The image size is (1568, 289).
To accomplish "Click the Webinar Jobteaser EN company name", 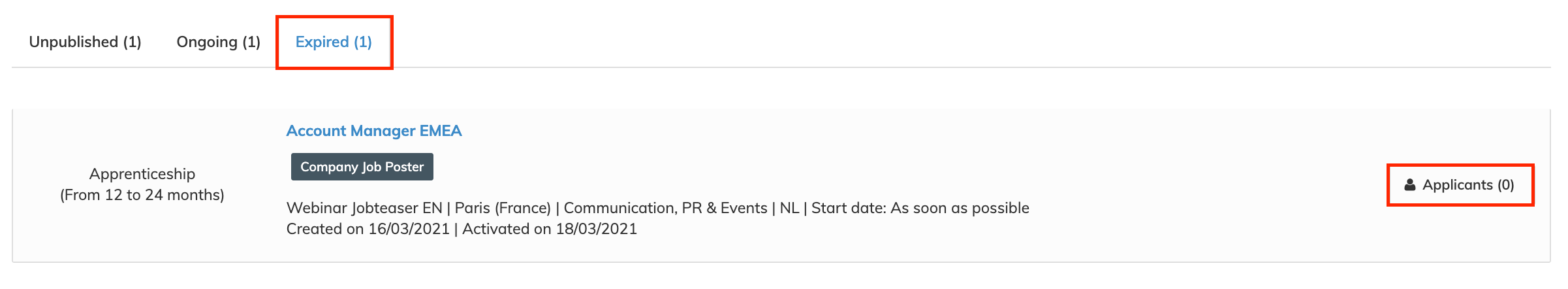I will pos(364,208).
